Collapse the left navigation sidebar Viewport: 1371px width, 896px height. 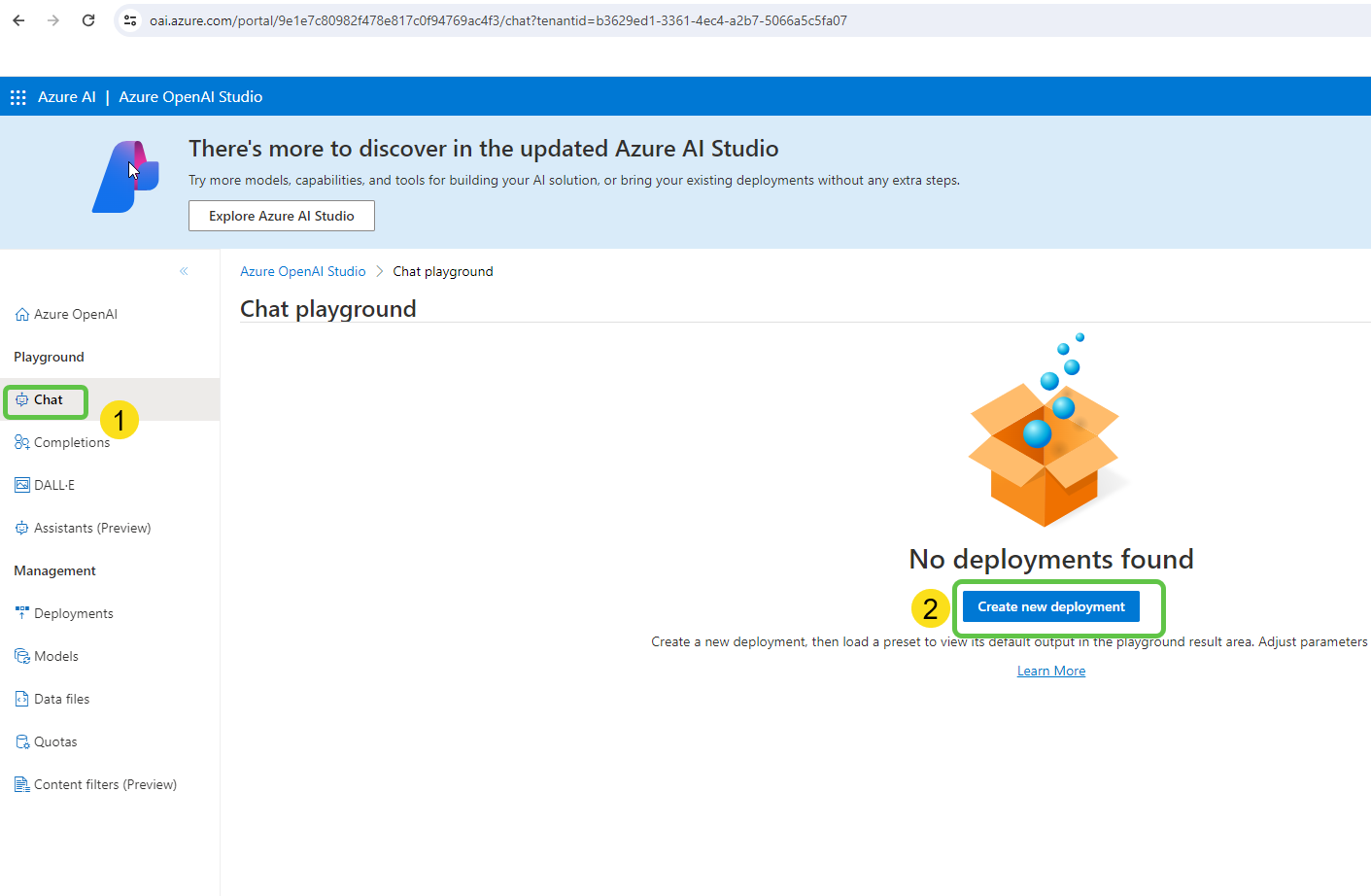coord(184,271)
